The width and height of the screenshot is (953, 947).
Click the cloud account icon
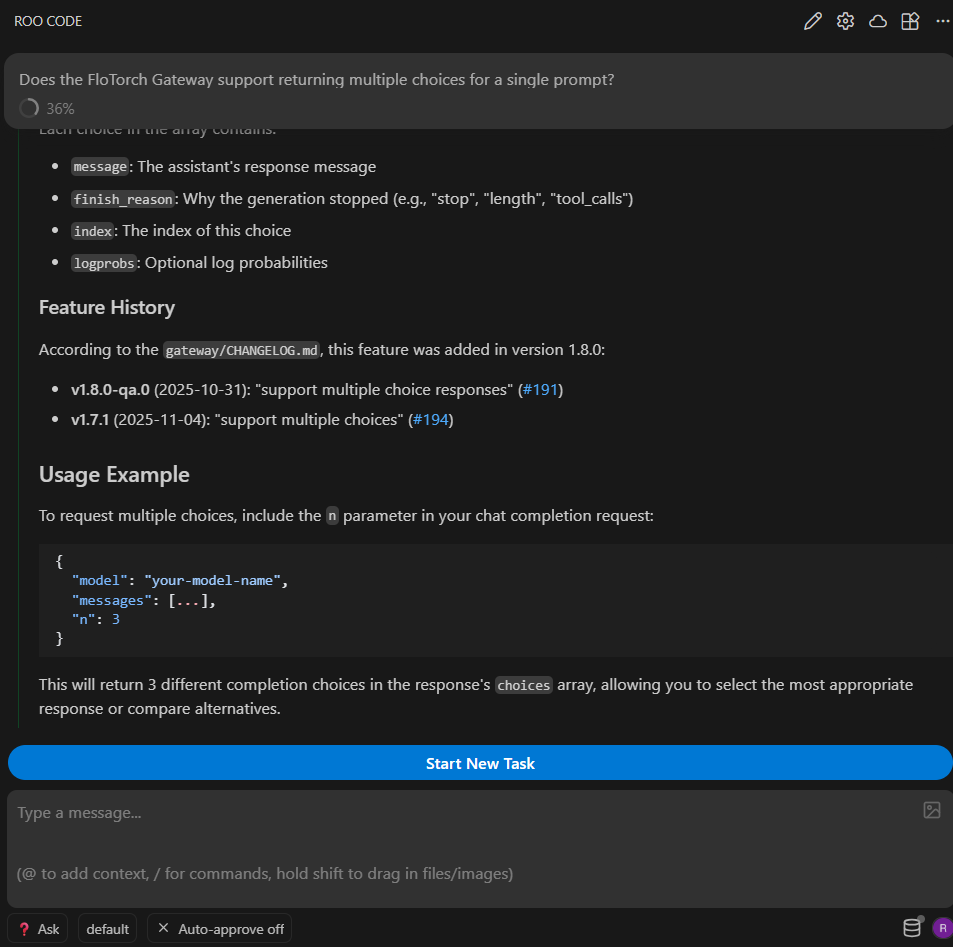pyautogui.click(x=877, y=20)
